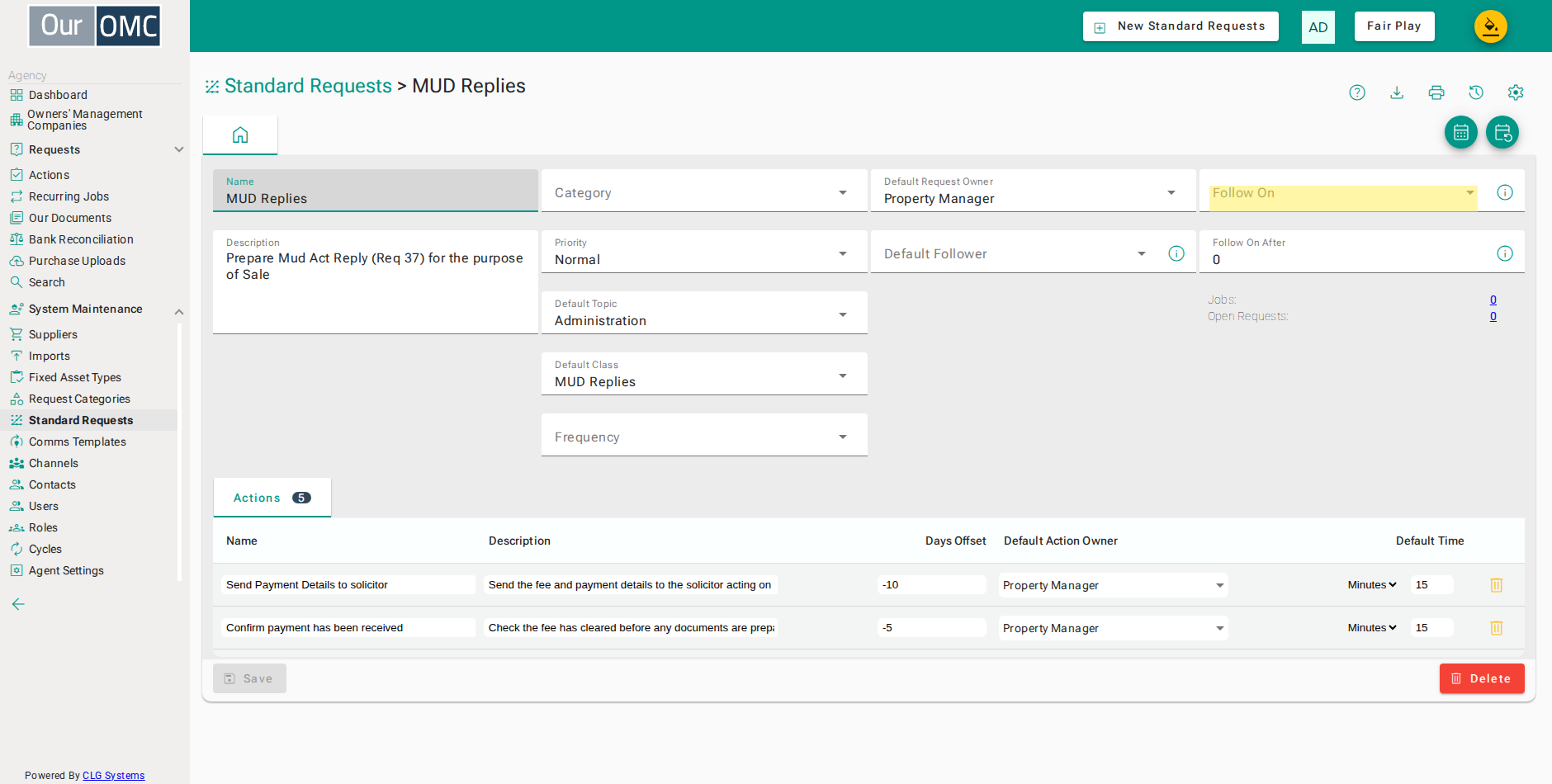This screenshot has height=784, width=1552.
Task: Open the help question mark icon
Action: [x=1357, y=92]
